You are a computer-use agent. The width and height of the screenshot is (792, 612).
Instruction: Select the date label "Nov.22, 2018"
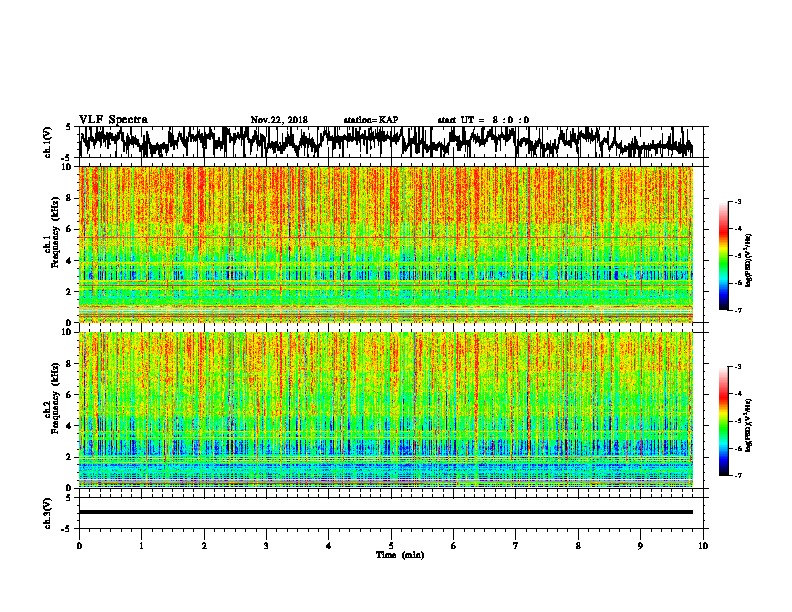pyautogui.click(x=279, y=120)
